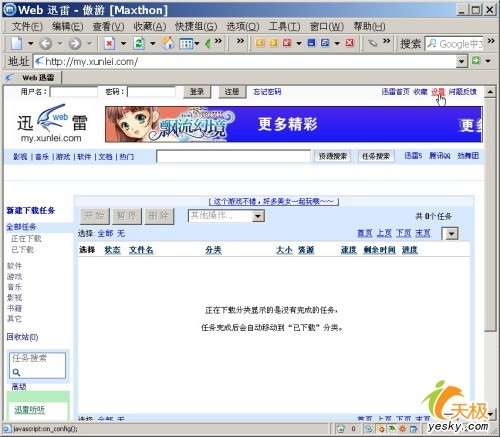The height and width of the screenshot is (437, 500).
Task: Open the 其他操作 dropdown list
Action: [x=258, y=216]
